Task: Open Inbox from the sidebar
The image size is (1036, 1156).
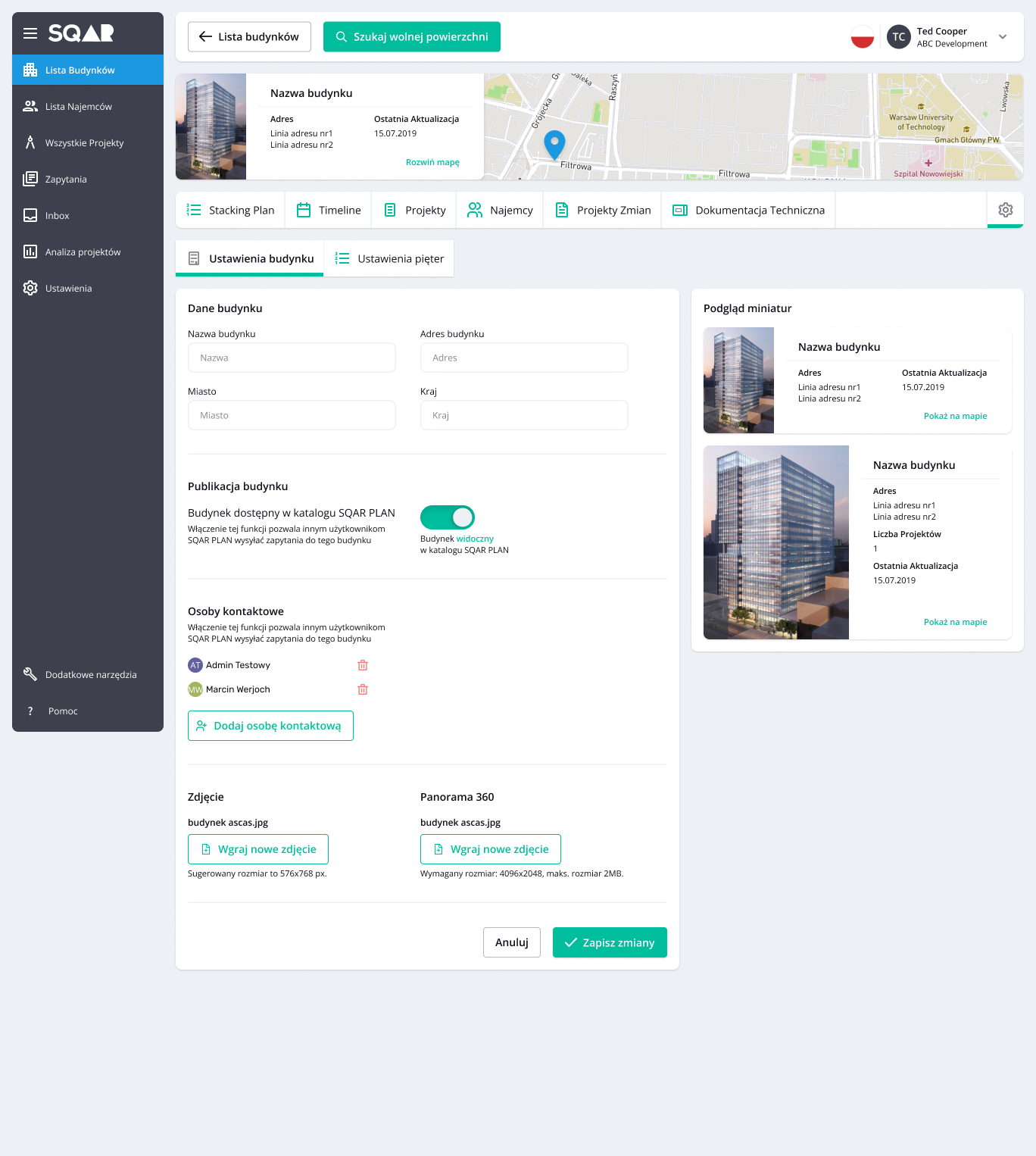Action: coord(57,216)
